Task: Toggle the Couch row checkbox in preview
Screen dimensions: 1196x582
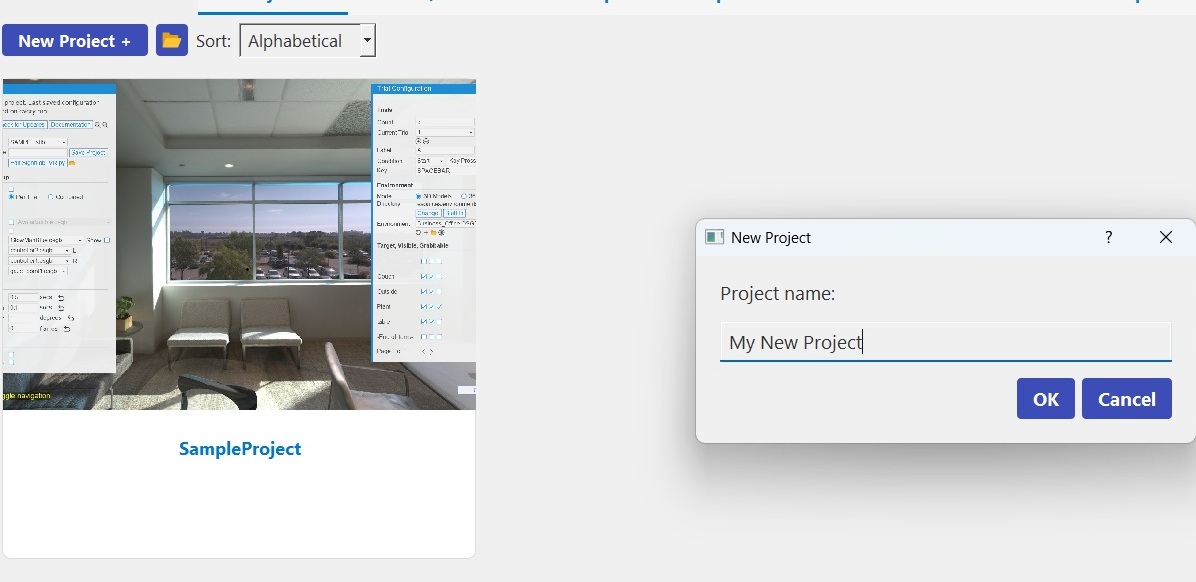Action: tap(424, 276)
